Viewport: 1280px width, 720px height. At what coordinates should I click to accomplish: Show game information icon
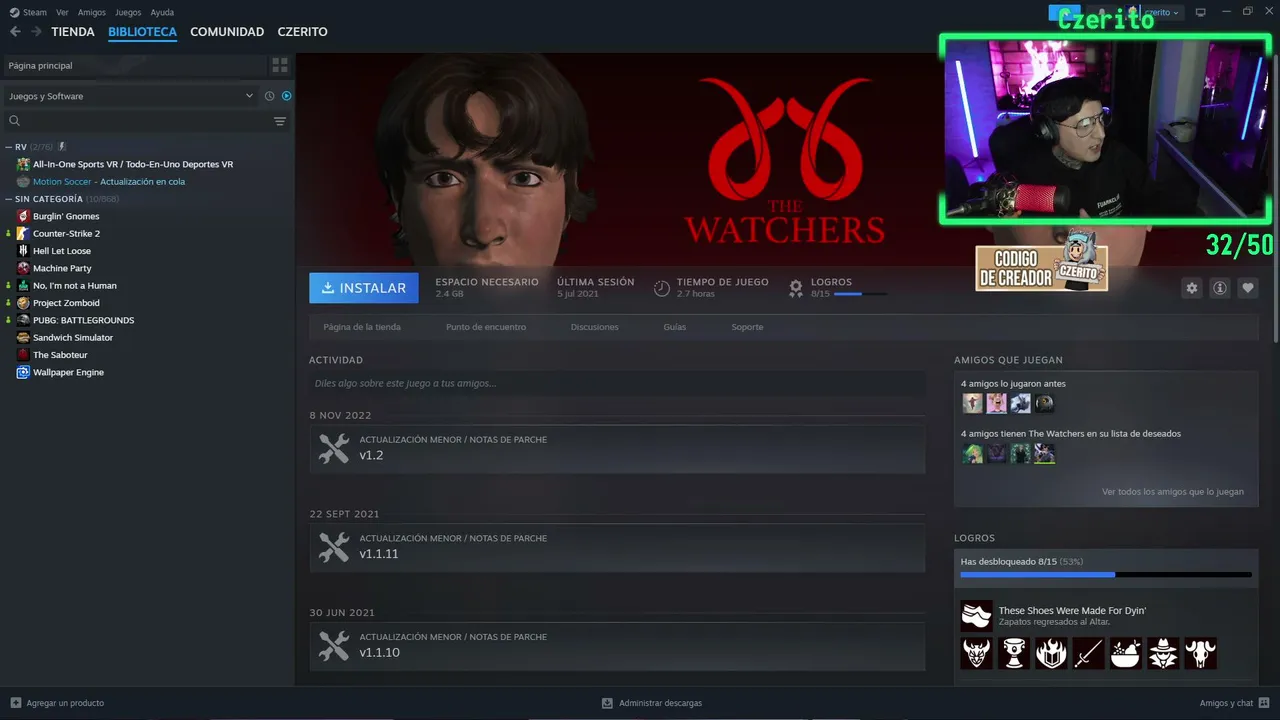point(1220,288)
